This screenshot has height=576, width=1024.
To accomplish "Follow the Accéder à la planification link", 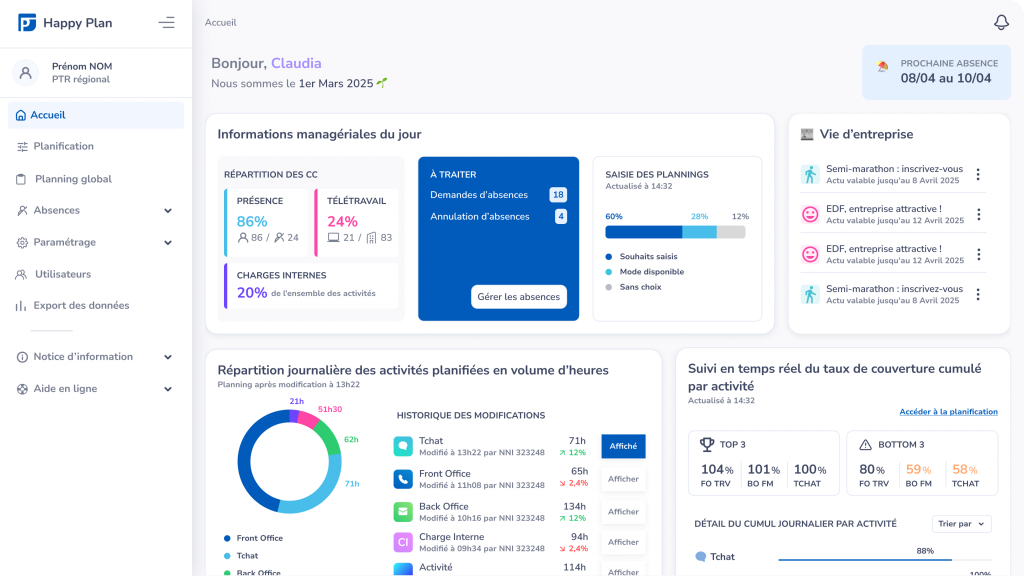I will [x=948, y=412].
